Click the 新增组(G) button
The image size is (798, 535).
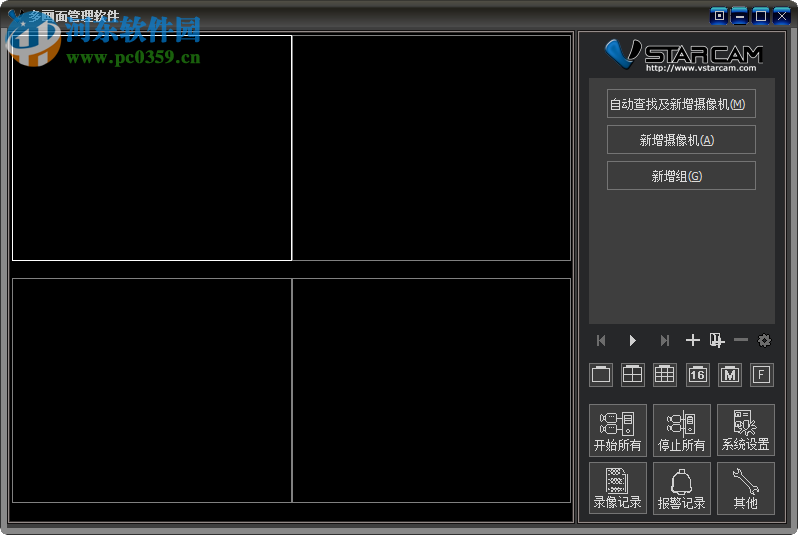coord(681,176)
